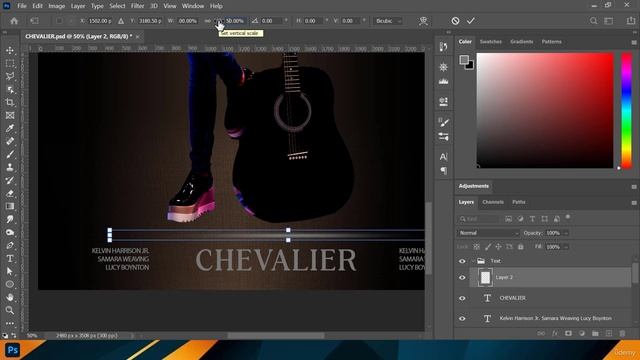Image resolution: width=640 pixels, height=360 pixels.
Task: Select the Gradient tool
Action: (x=10, y=206)
